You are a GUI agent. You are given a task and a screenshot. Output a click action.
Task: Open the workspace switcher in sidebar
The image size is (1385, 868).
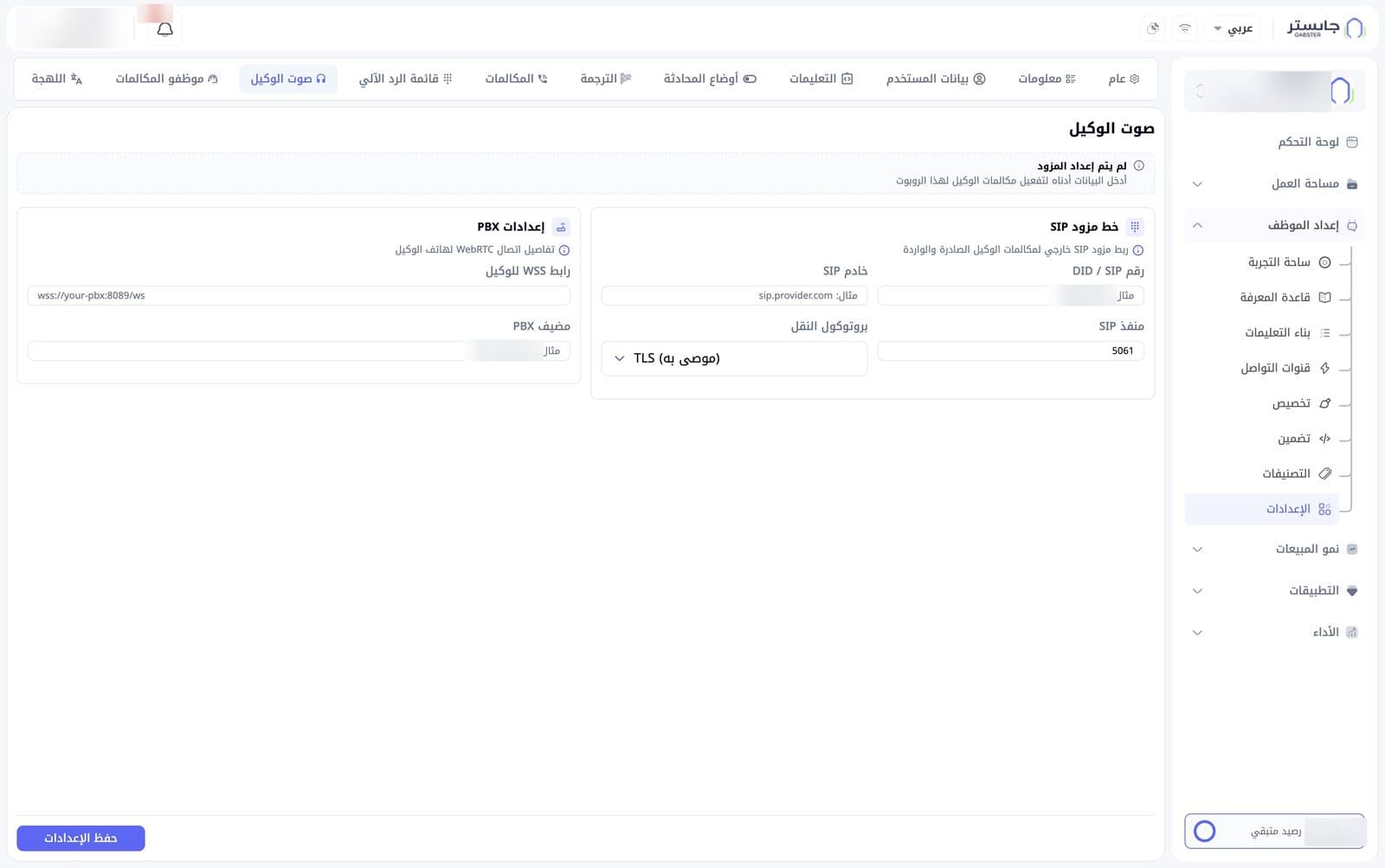tap(1274, 91)
